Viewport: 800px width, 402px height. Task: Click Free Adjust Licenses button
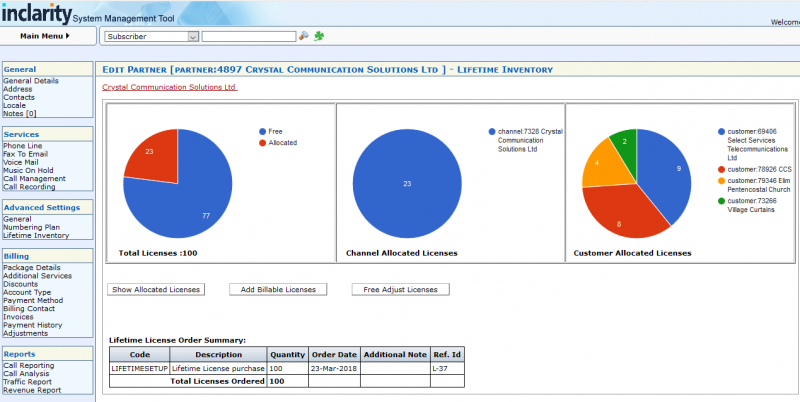pos(401,289)
